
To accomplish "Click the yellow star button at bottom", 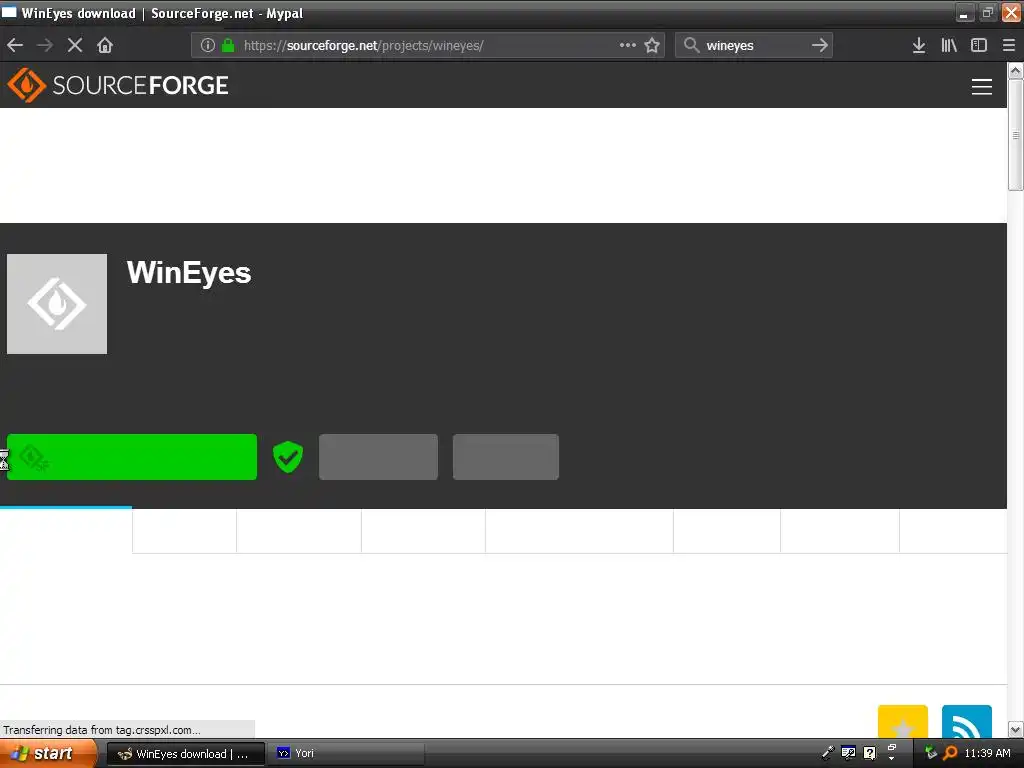I will coord(903,721).
